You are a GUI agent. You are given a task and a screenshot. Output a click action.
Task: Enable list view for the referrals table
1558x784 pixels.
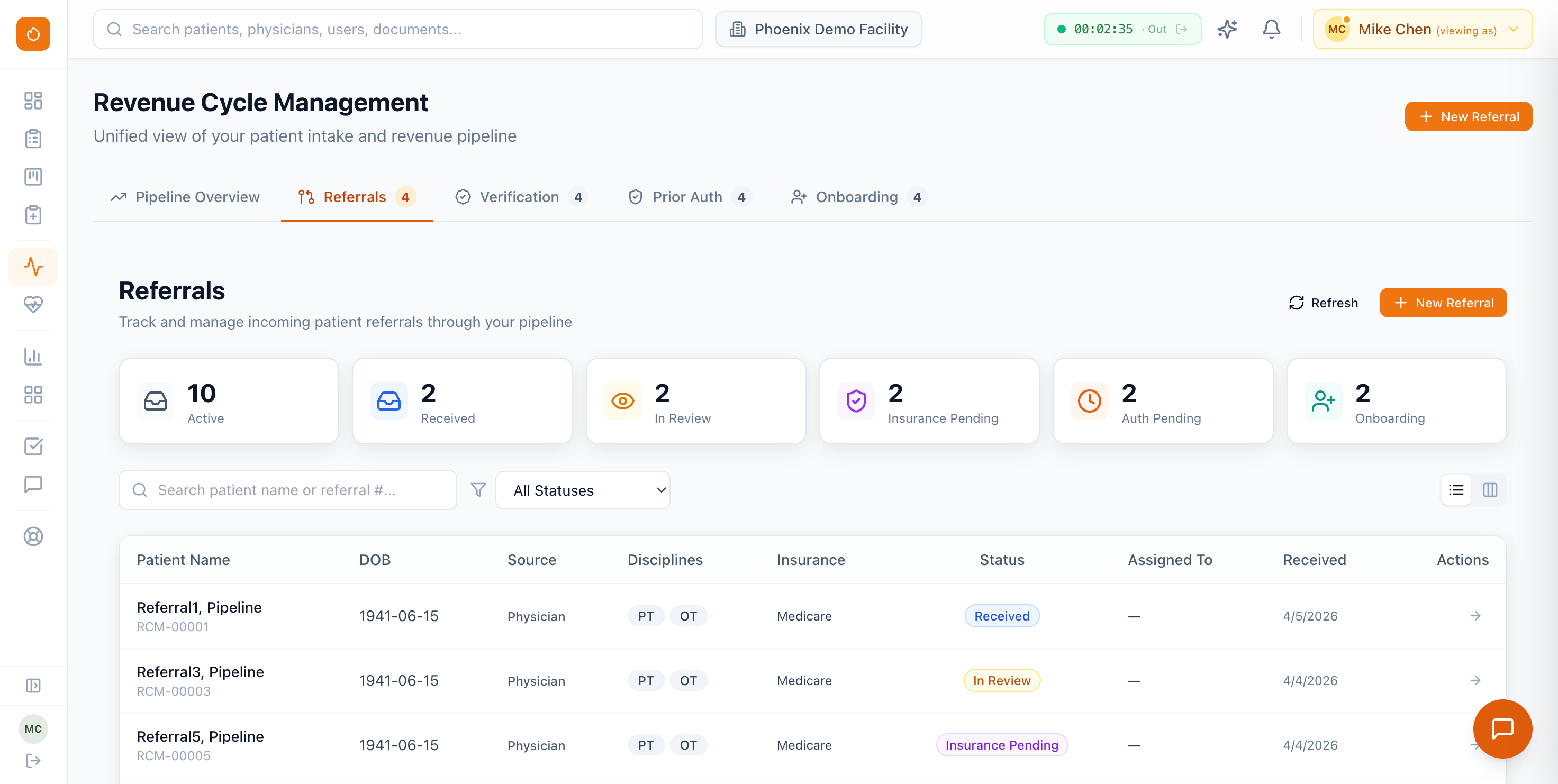(1457, 490)
